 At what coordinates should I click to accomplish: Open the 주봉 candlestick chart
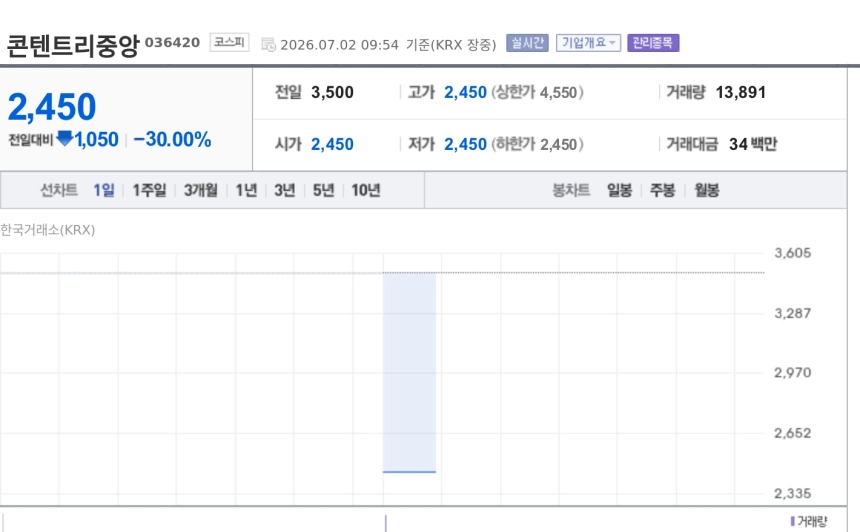click(663, 190)
